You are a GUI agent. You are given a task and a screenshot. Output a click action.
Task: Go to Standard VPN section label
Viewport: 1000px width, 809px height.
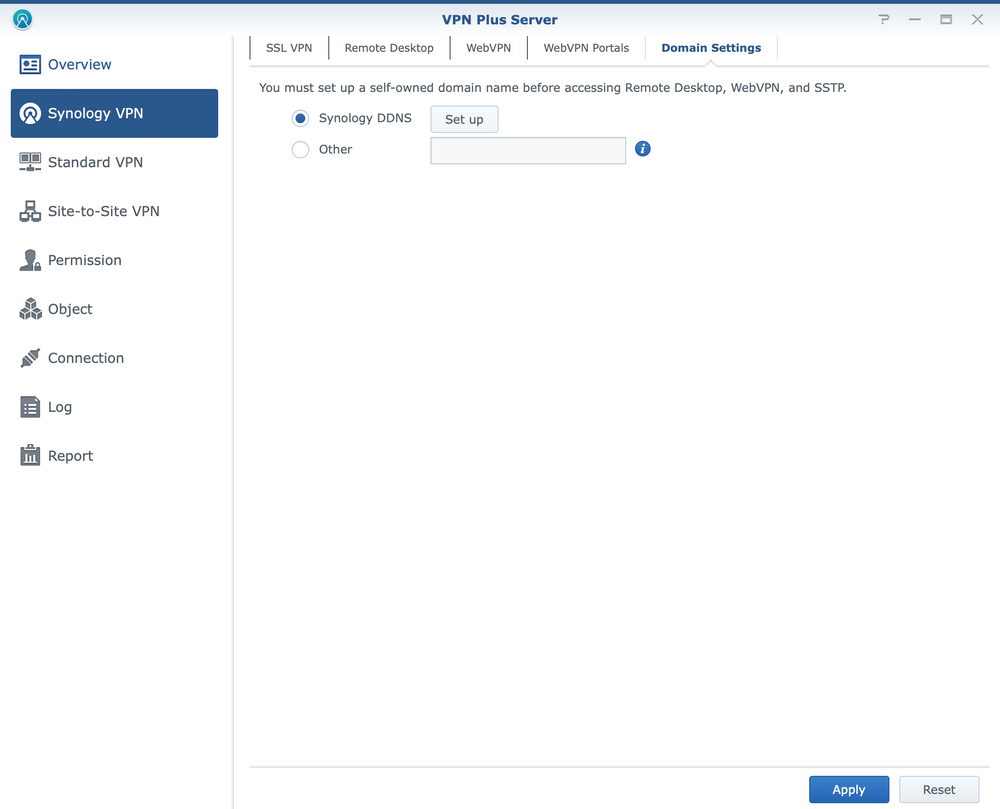pos(96,163)
